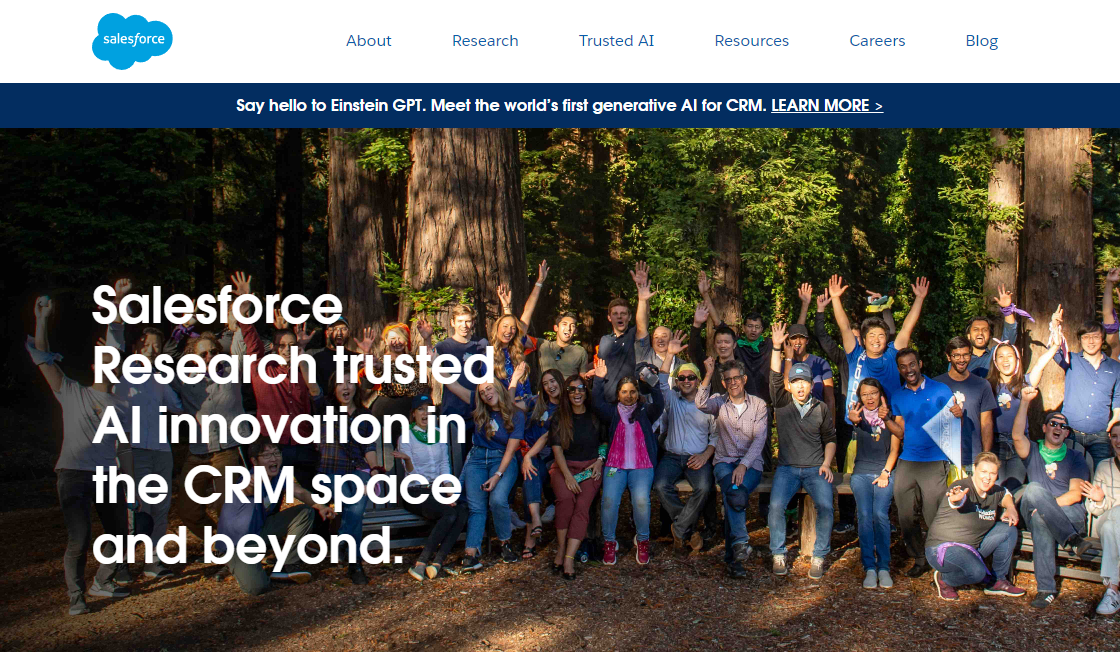Select Trusted AI in navigation
The width and height of the screenshot is (1120, 652).
pos(616,41)
